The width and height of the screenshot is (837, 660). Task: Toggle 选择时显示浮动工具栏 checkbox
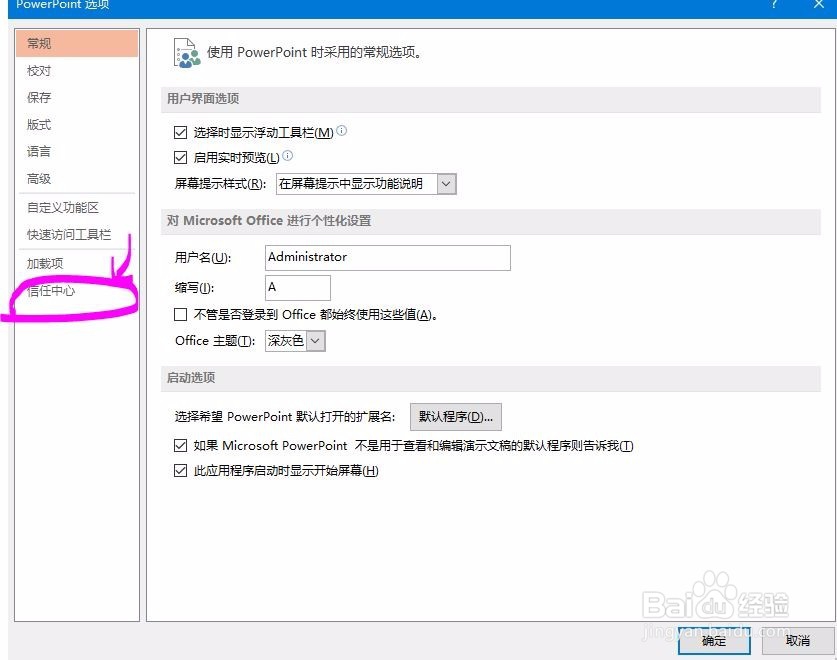tap(180, 132)
